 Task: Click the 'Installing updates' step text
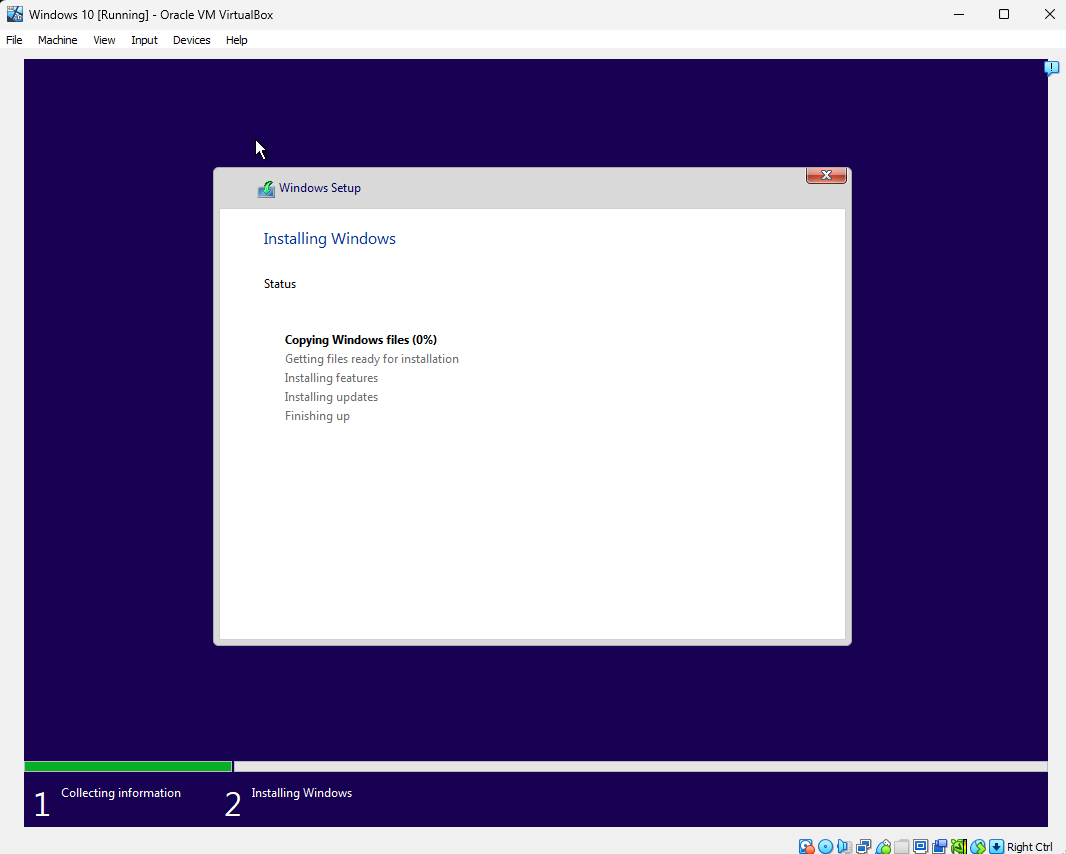coord(331,397)
